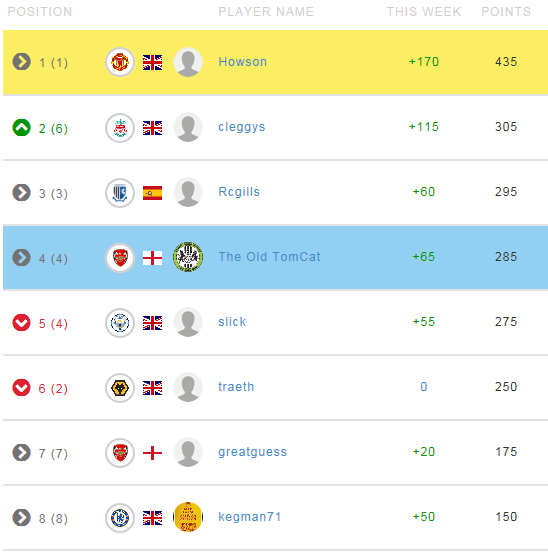The height and width of the screenshot is (552, 548).
Task: Click the England flag next to greatguess
Action: tap(152, 453)
